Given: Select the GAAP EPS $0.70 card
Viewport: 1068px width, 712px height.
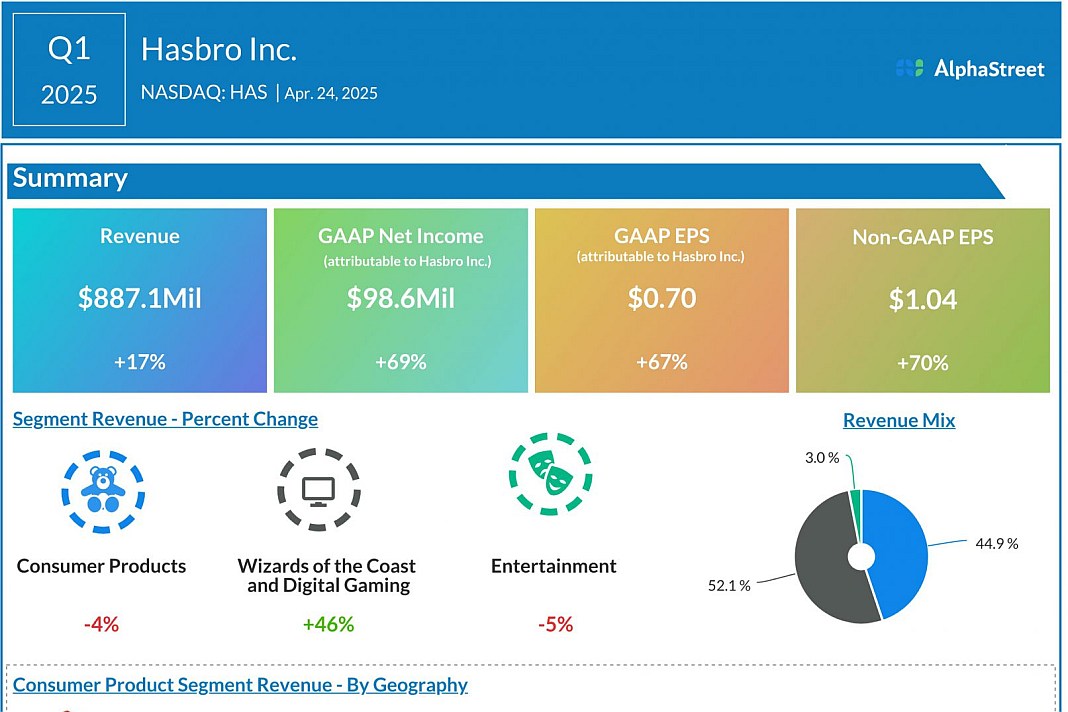Looking at the screenshot, I should pyautogui.click(x=662, y=300).
